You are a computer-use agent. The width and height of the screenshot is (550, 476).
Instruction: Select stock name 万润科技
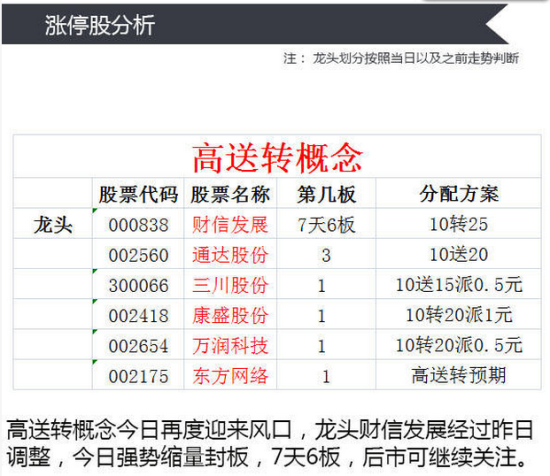click(230, 346)
